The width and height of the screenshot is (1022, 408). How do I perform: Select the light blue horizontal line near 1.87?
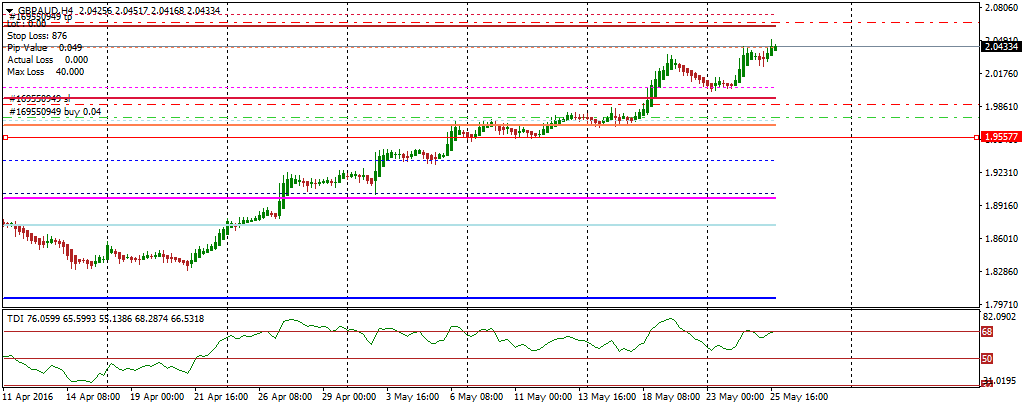point(389,225)
